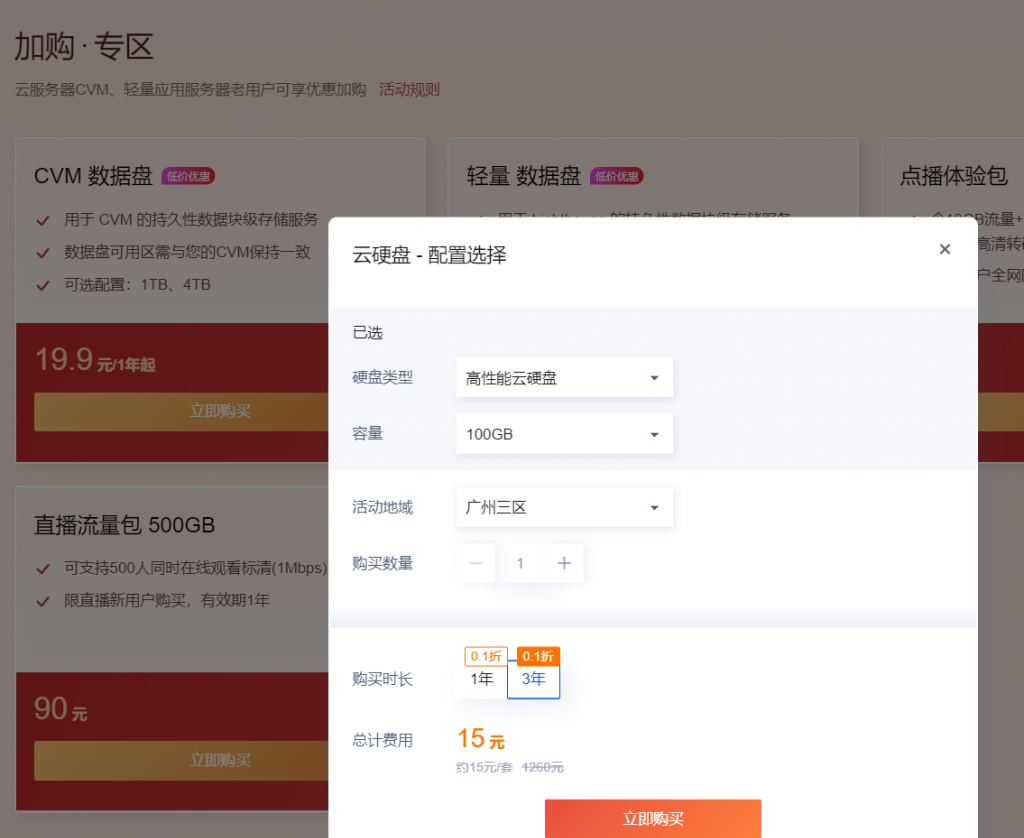Click the 0.1折 tag above 1年
This screenshot has width=1024, height=838.
click(x=486, y=656)
